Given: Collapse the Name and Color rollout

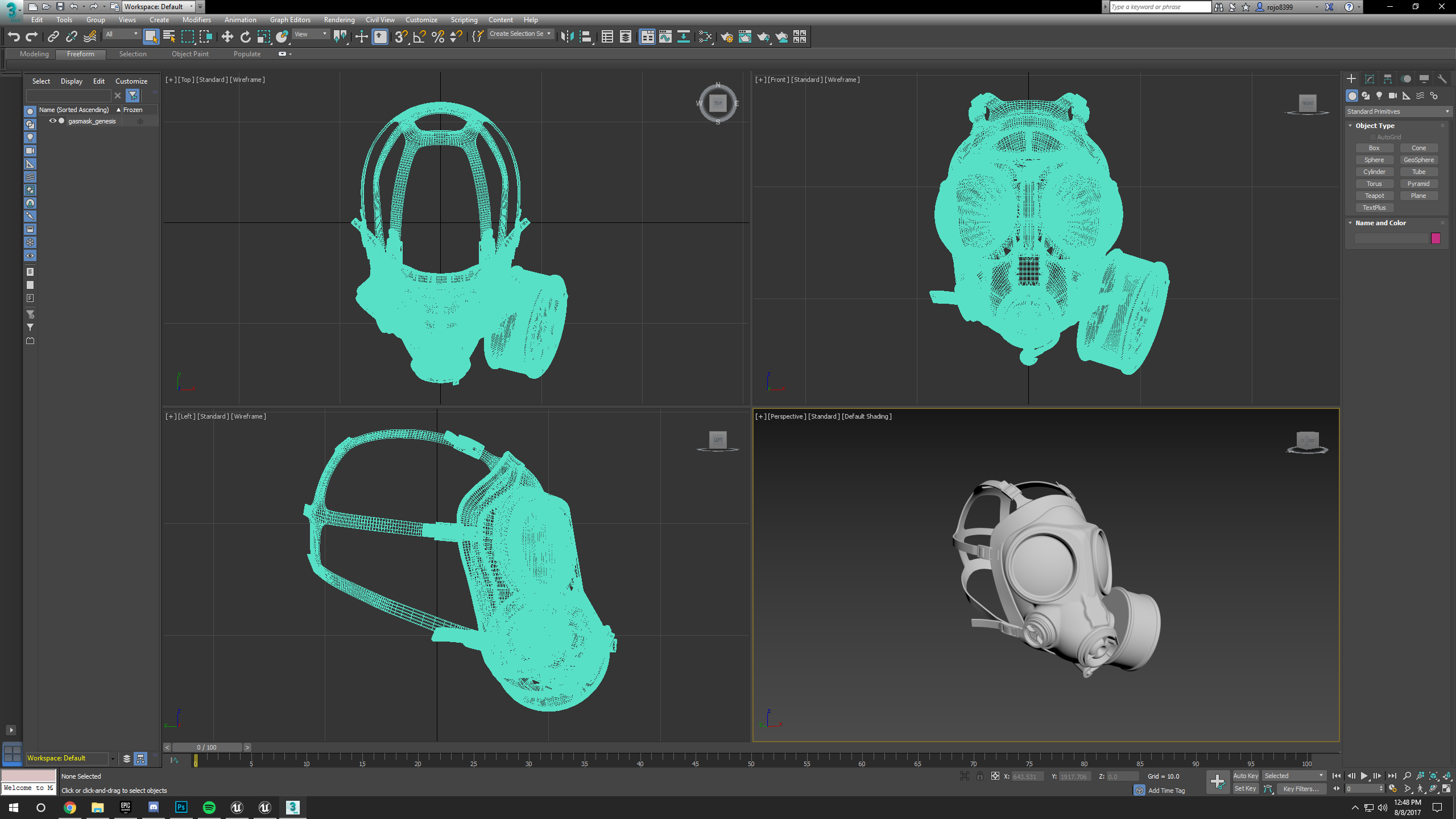Looking at the screenshot, I should pyautogui.click(x=1380, y=223).
